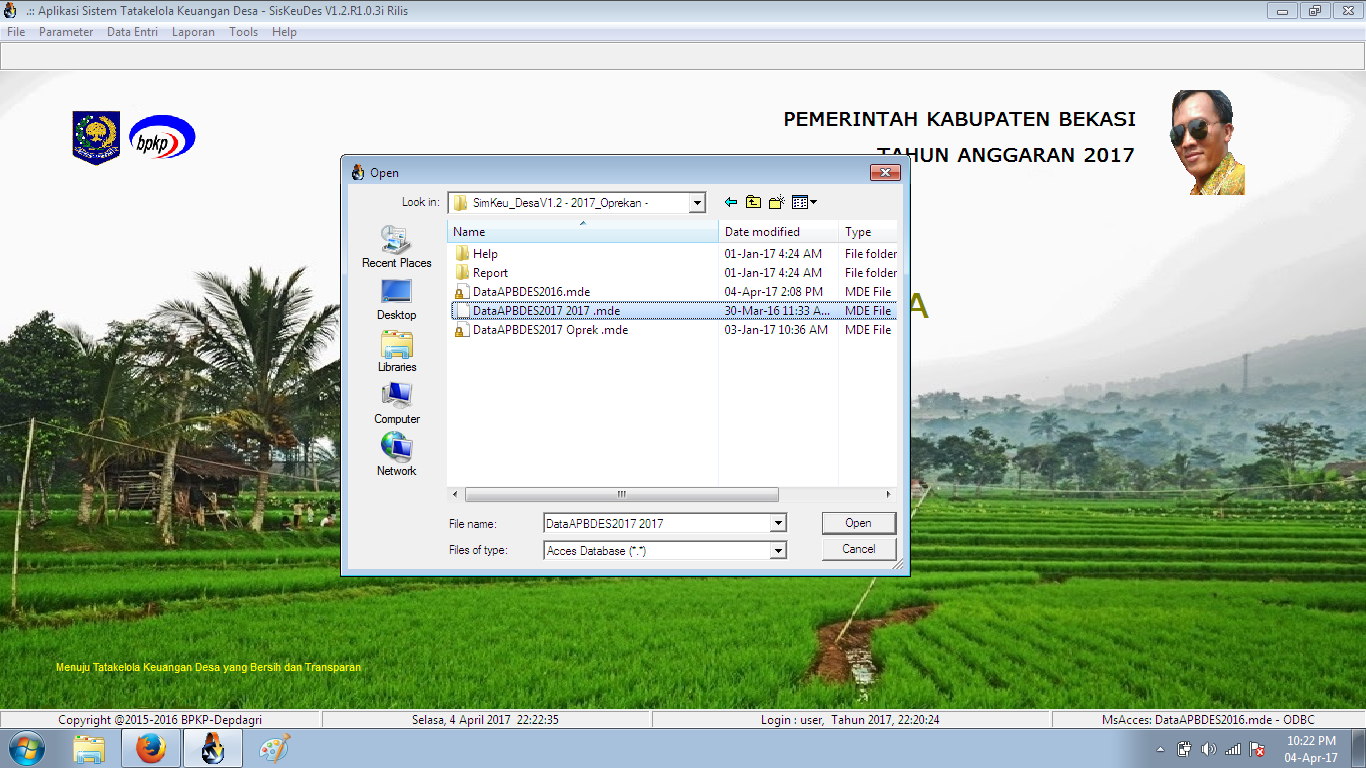Image resolution: width=1366 pixels, height=768 pixels.
Task: Sort the file list by the Name column
Action: tap(583, 232)
